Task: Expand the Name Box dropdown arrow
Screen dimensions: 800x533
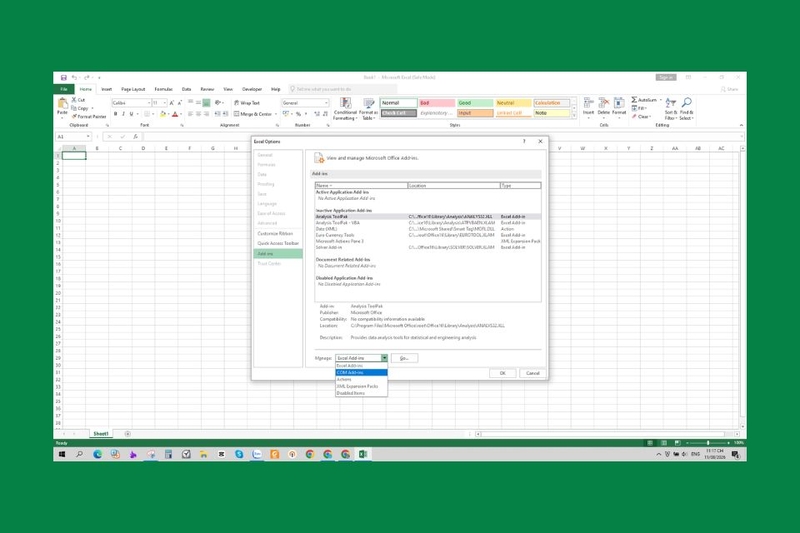Action: pos(88,137)
